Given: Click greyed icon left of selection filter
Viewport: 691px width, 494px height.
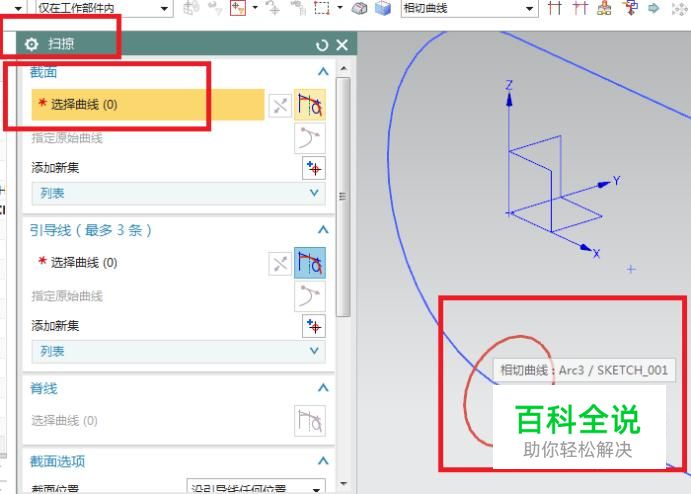Looking at the screenshot, I should [x=214, y=8].
